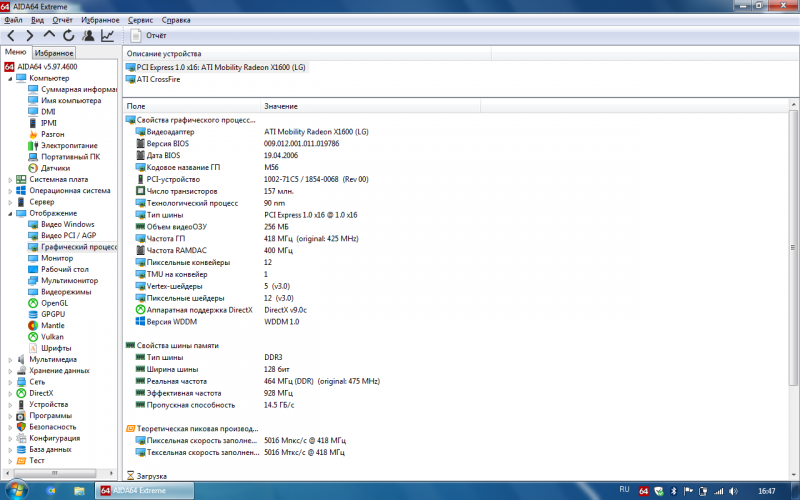
Task: Expand the Системная плата node
Action: (10, 180)
